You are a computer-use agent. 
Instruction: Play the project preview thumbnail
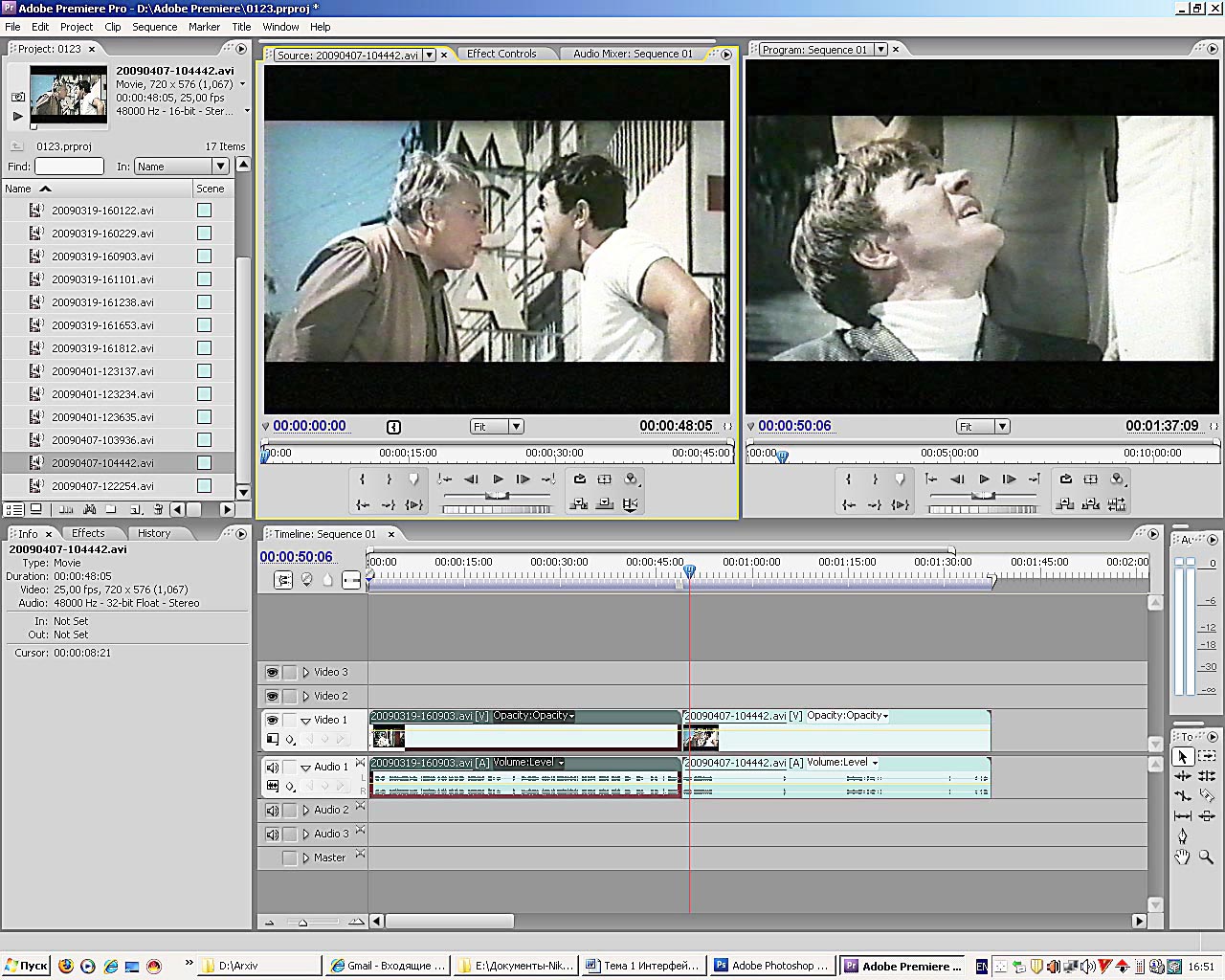[x=17, y=116]
